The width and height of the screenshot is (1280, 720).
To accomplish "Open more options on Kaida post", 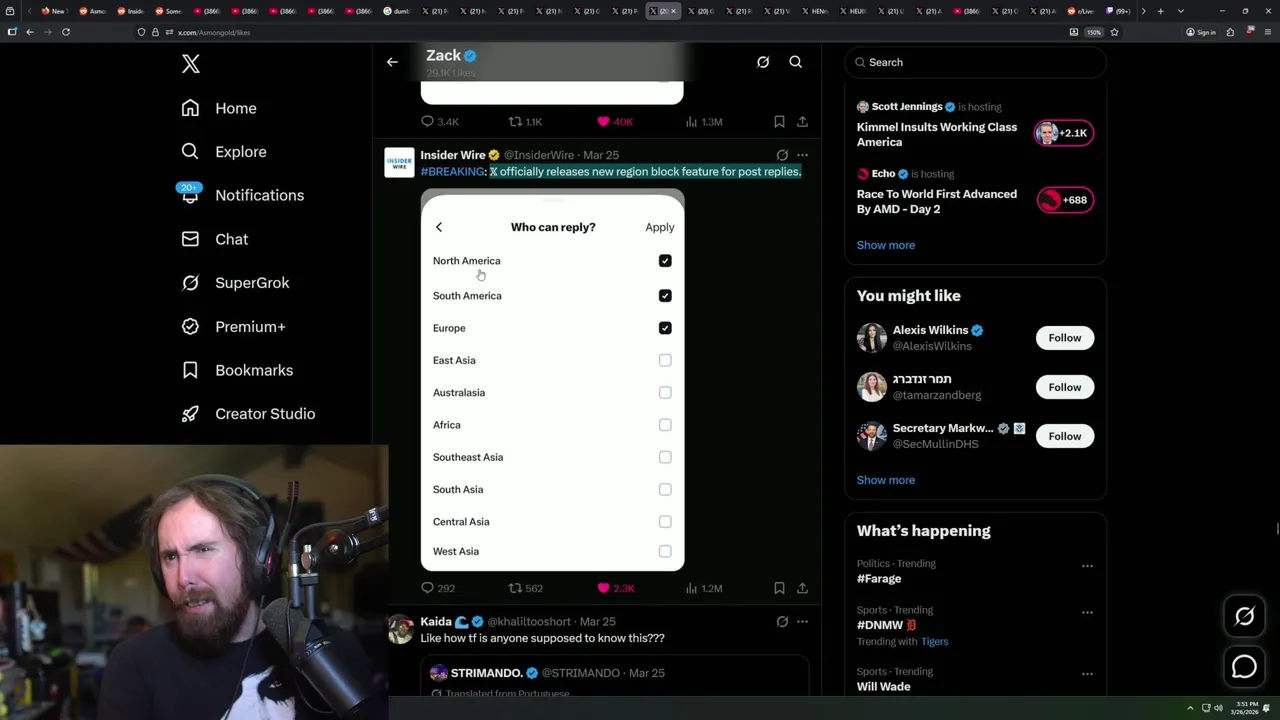I will pos(802,621).
